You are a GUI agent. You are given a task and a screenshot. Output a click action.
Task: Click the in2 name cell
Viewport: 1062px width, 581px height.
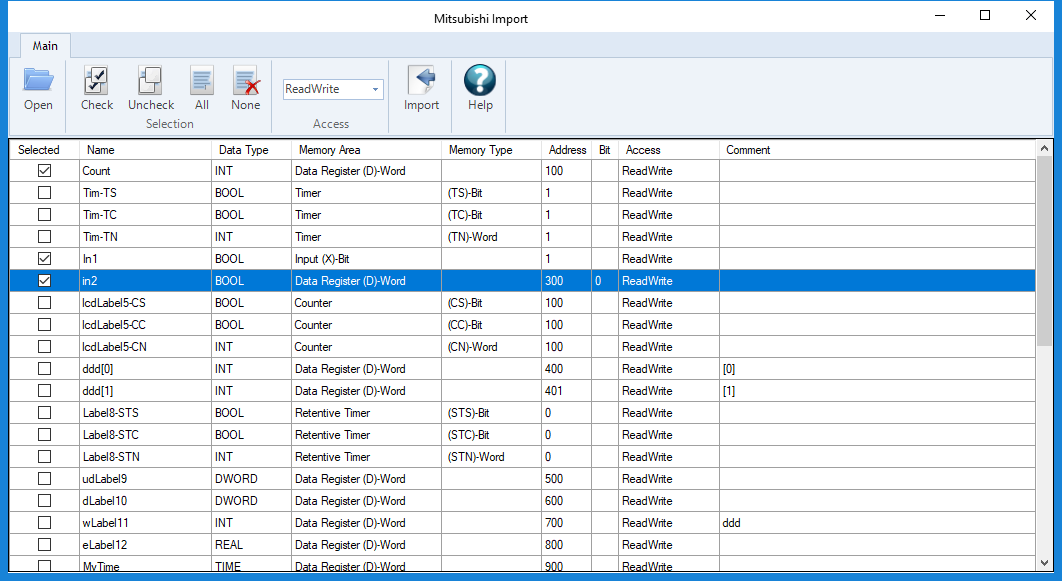145,280
